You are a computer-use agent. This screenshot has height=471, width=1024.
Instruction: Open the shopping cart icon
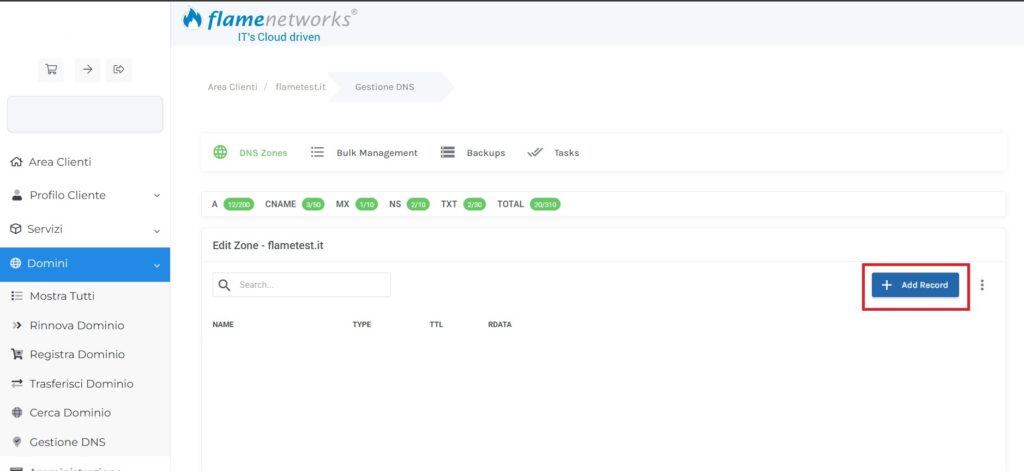[x=51, y=69]
